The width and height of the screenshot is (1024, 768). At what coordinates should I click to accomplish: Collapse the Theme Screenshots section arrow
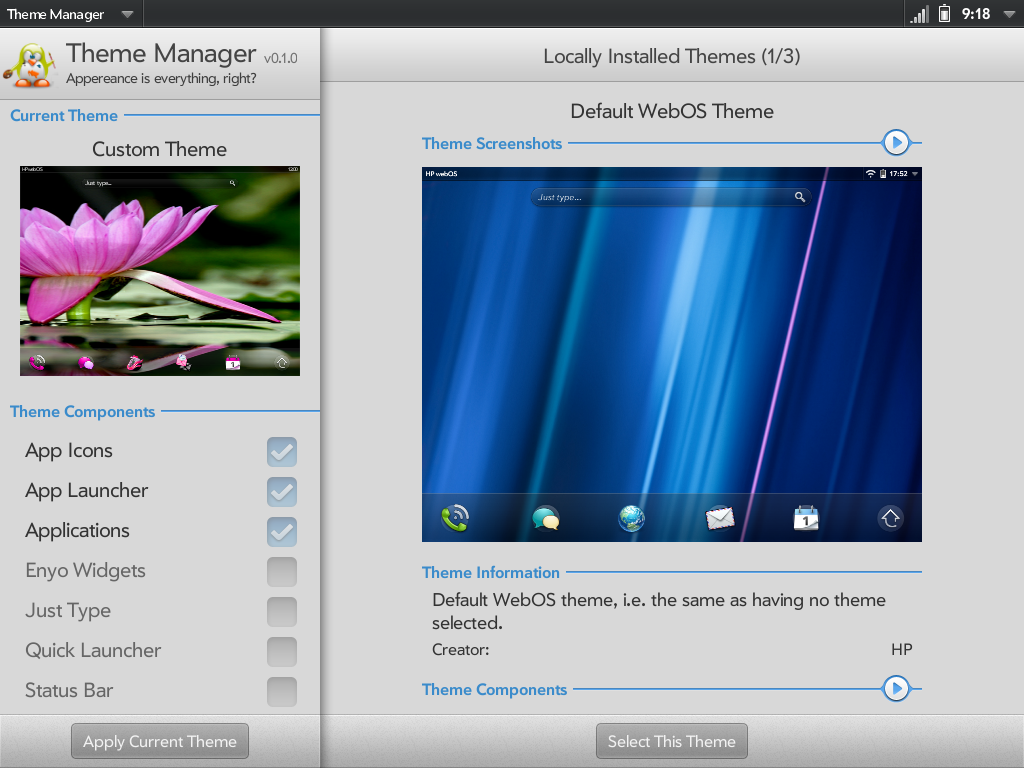(x=896, y=144)
